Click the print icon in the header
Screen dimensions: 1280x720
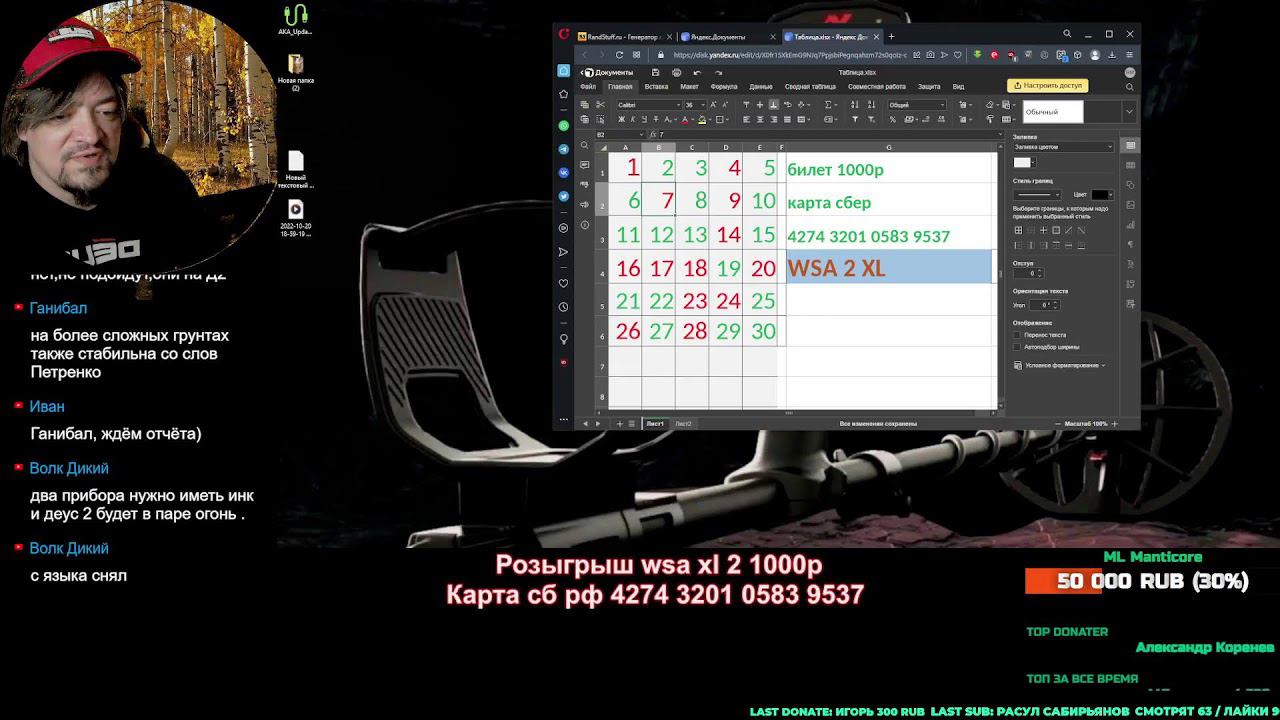676,72
